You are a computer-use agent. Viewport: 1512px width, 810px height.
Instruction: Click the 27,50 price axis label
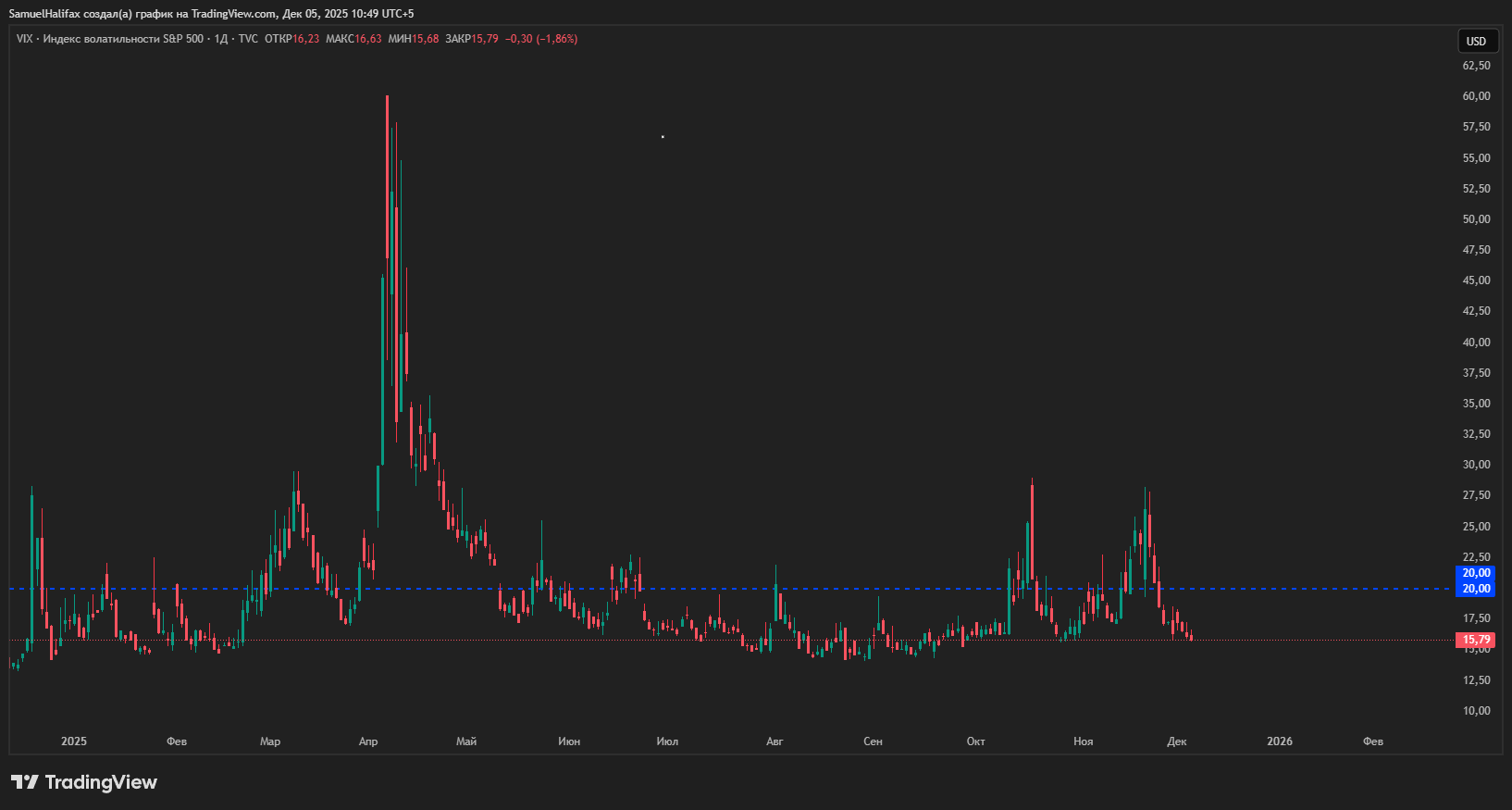click(1477, 495)
